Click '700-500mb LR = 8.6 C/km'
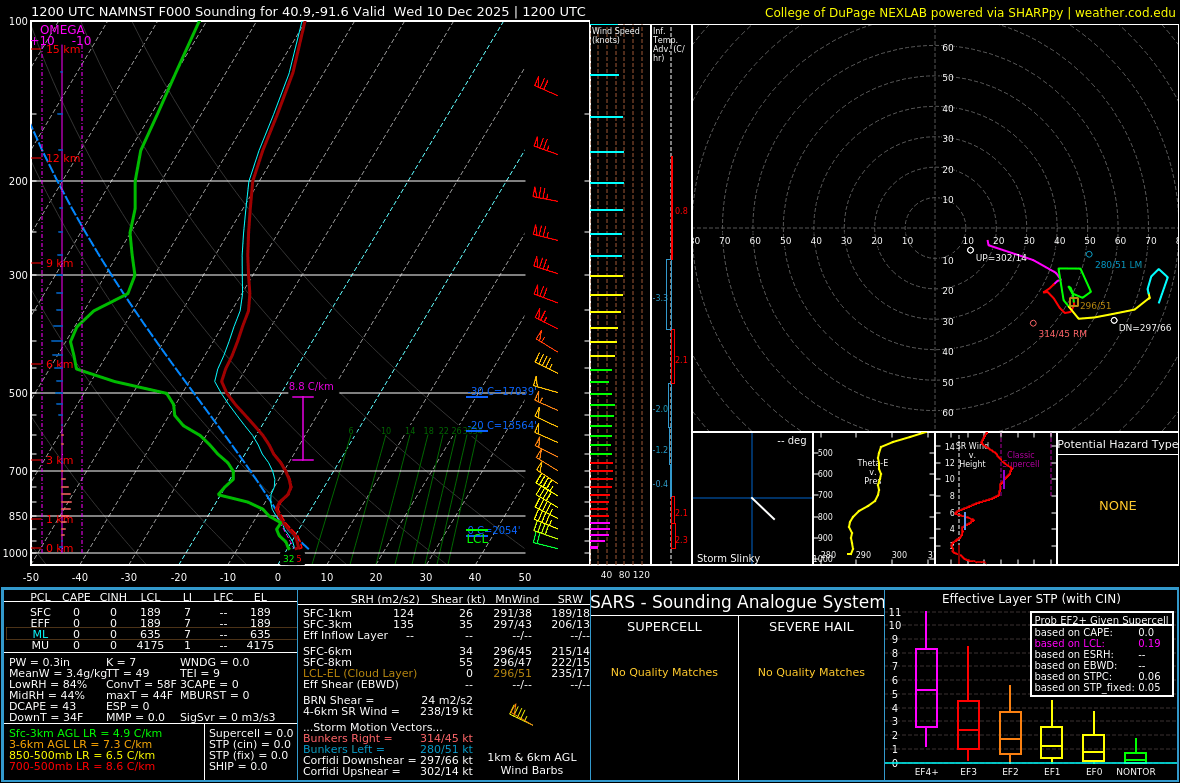Viewport: 1180px width, 783px height. point(82,766)
